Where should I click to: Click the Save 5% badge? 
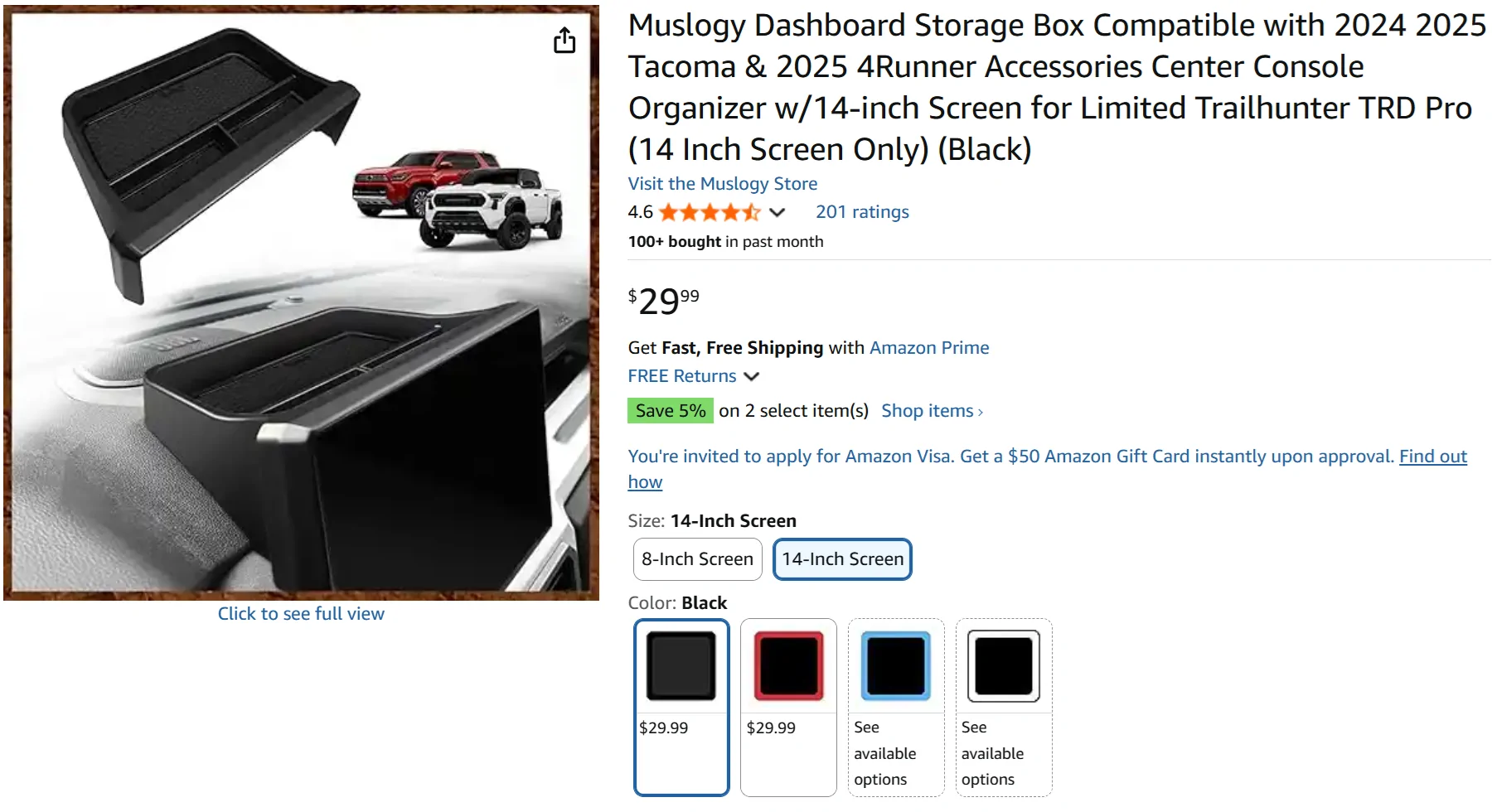670,411
